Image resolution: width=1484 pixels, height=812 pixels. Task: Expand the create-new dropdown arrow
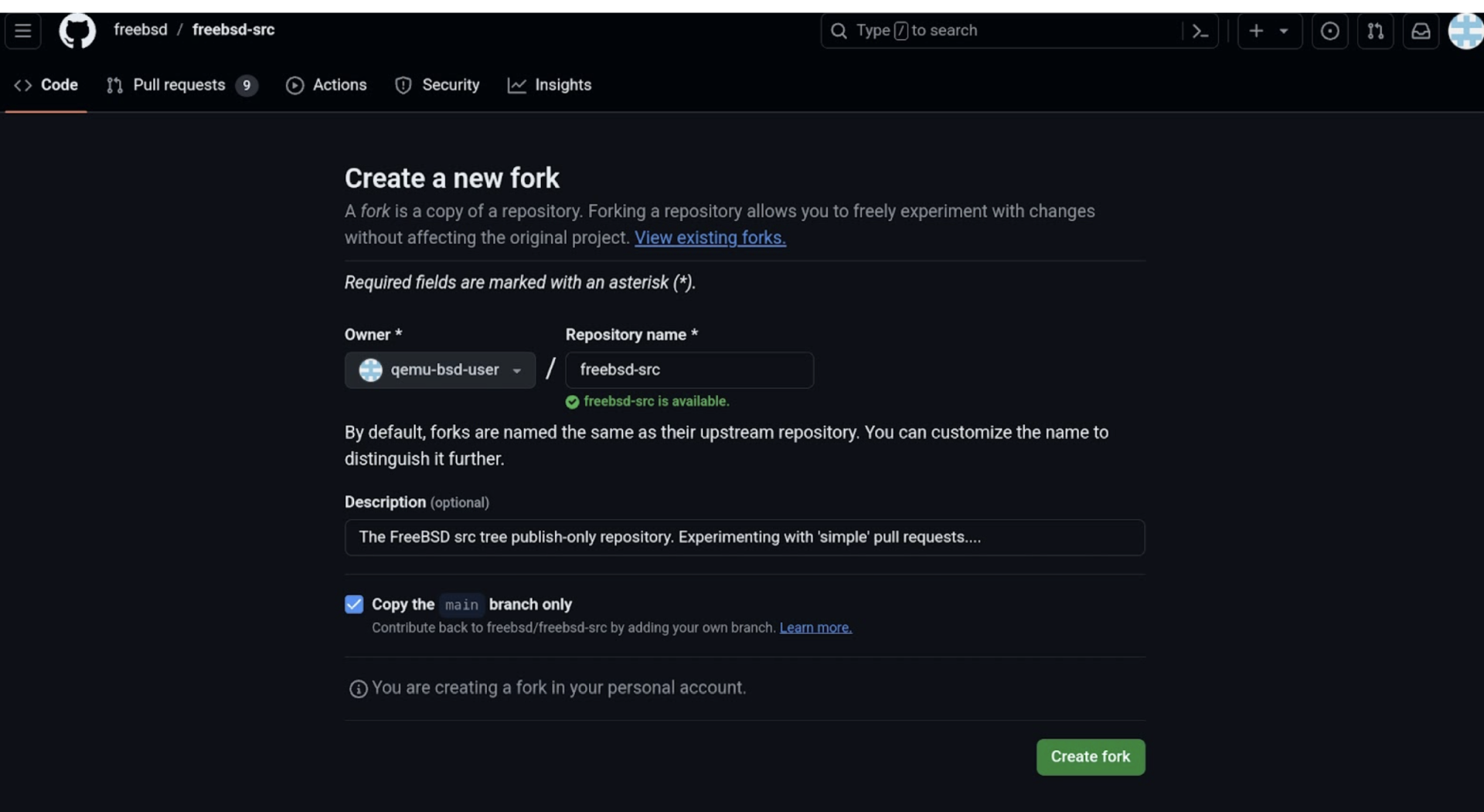click(x=1284, y=31)
